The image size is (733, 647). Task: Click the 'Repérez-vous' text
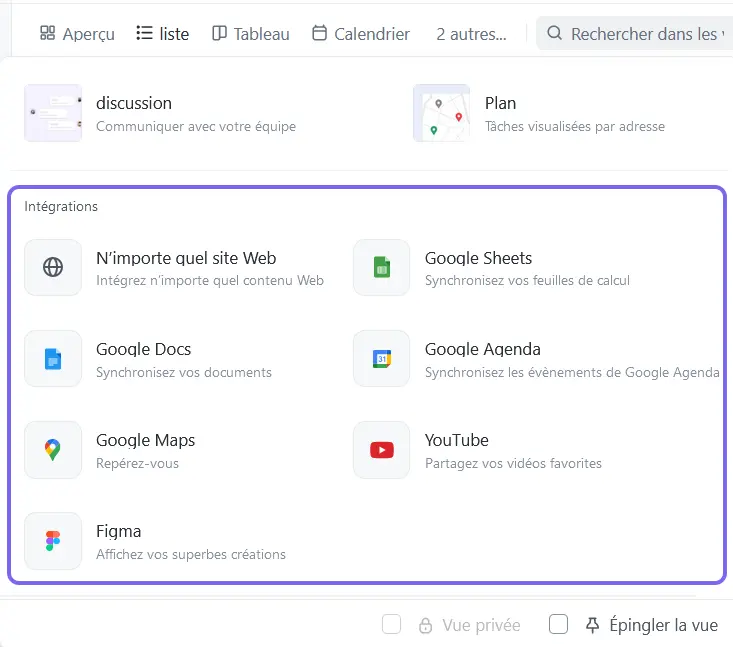pos(137,463)
